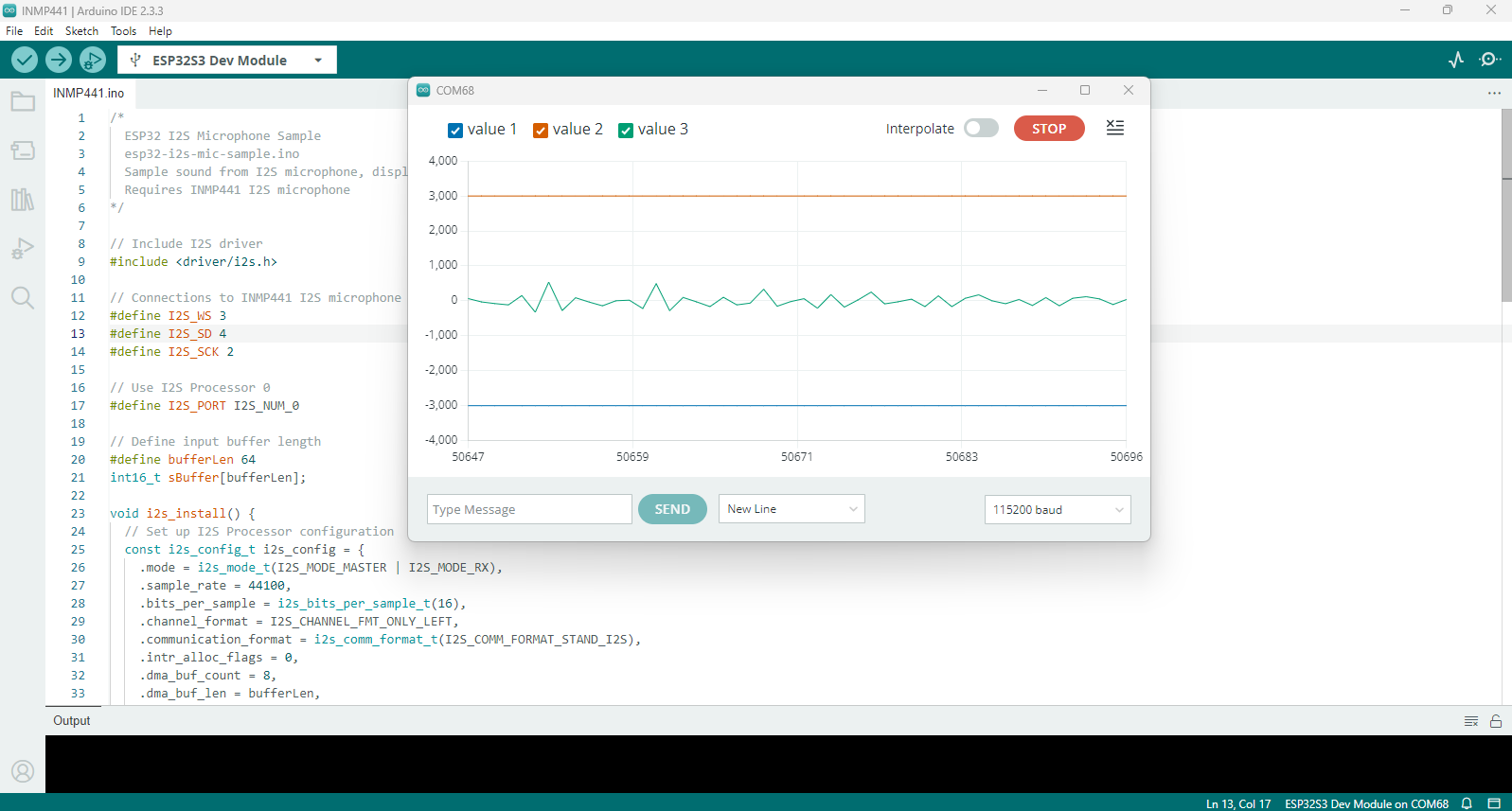The width and height of the screenshot is (1512, 811).
Task: Open the 115200 baud rate dropdown
Action: click(x=1058, y=509)
